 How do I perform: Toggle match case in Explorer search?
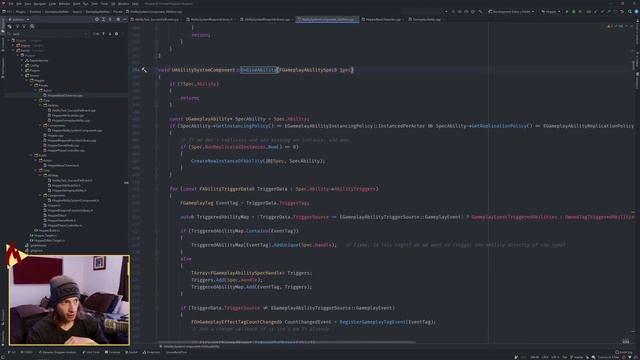coord(96,34)
